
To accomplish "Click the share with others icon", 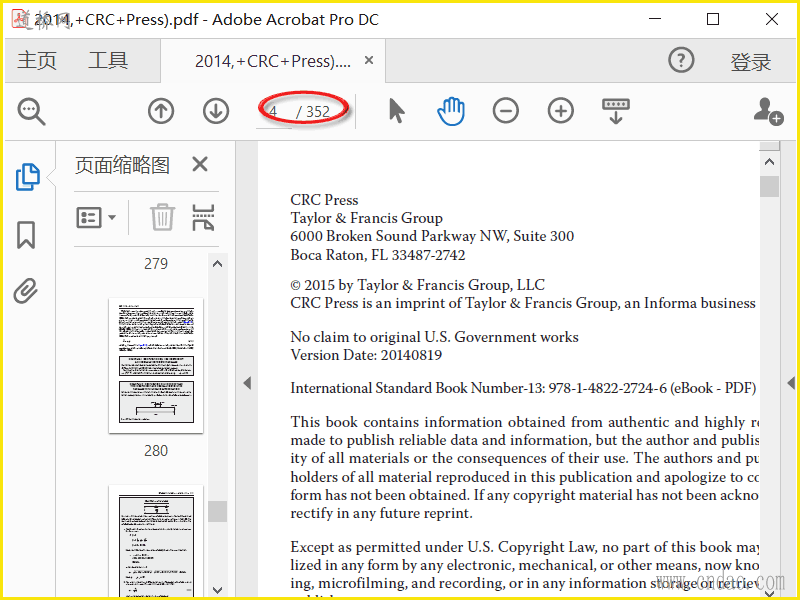I will [x=768, y=111].
